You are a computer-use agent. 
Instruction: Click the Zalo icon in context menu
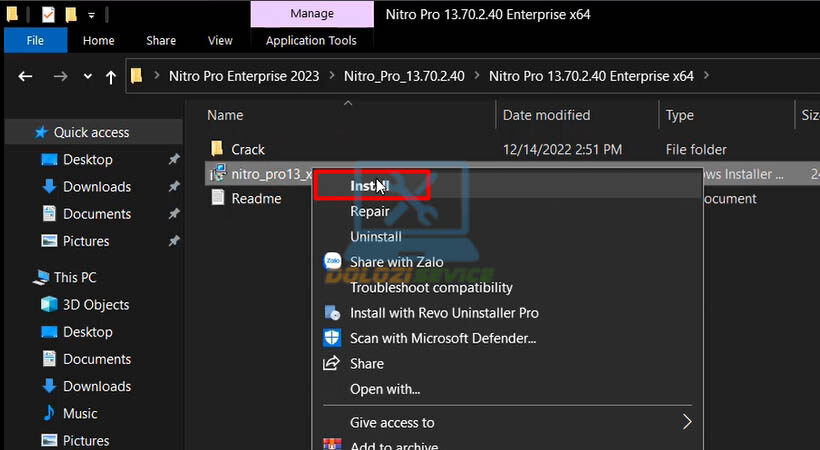[x=332, y=262]
